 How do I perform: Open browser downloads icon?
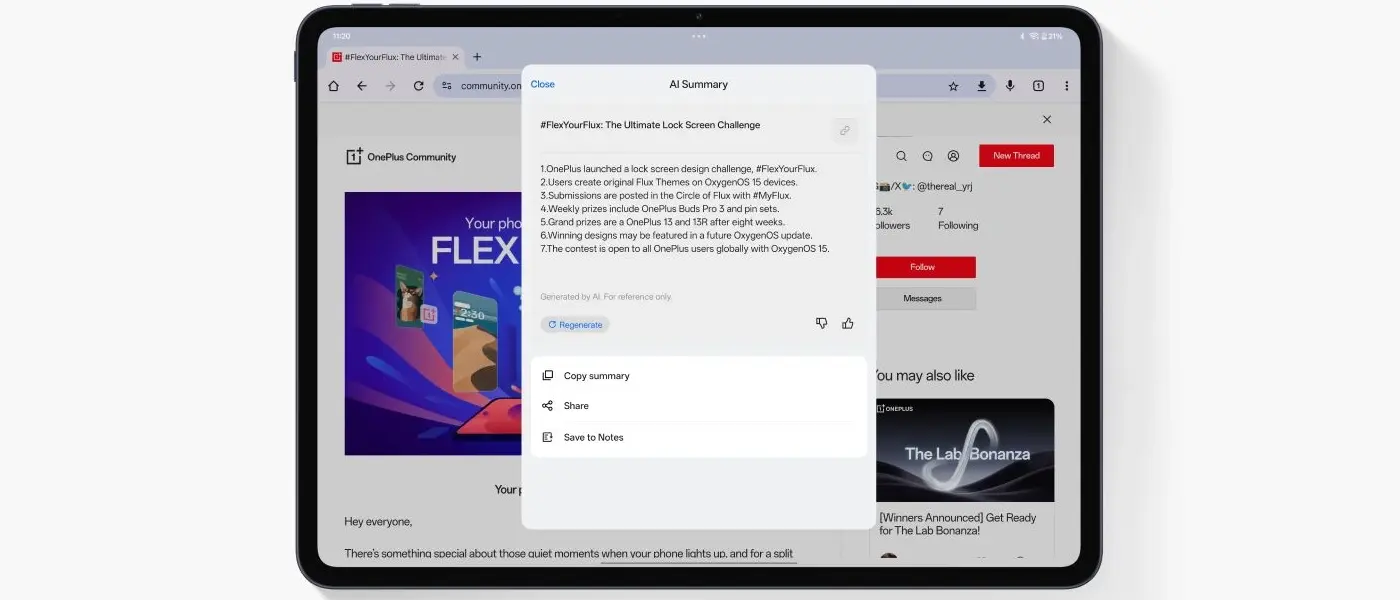click(982, 86)
